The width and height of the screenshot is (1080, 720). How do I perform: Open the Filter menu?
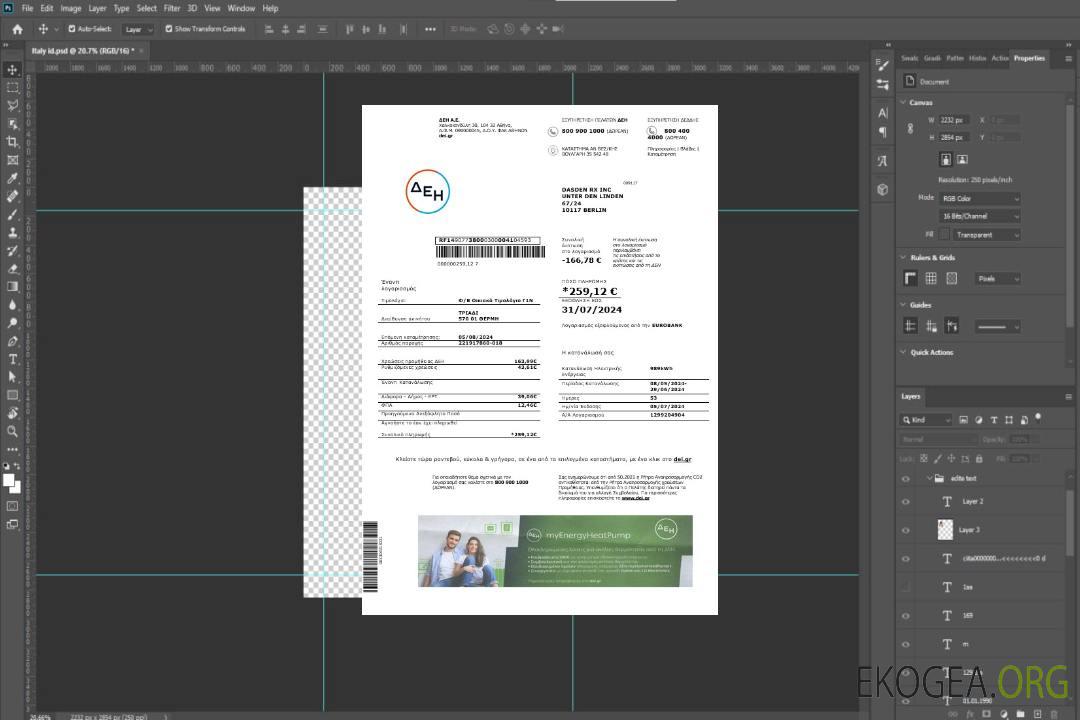coord(172,8)
